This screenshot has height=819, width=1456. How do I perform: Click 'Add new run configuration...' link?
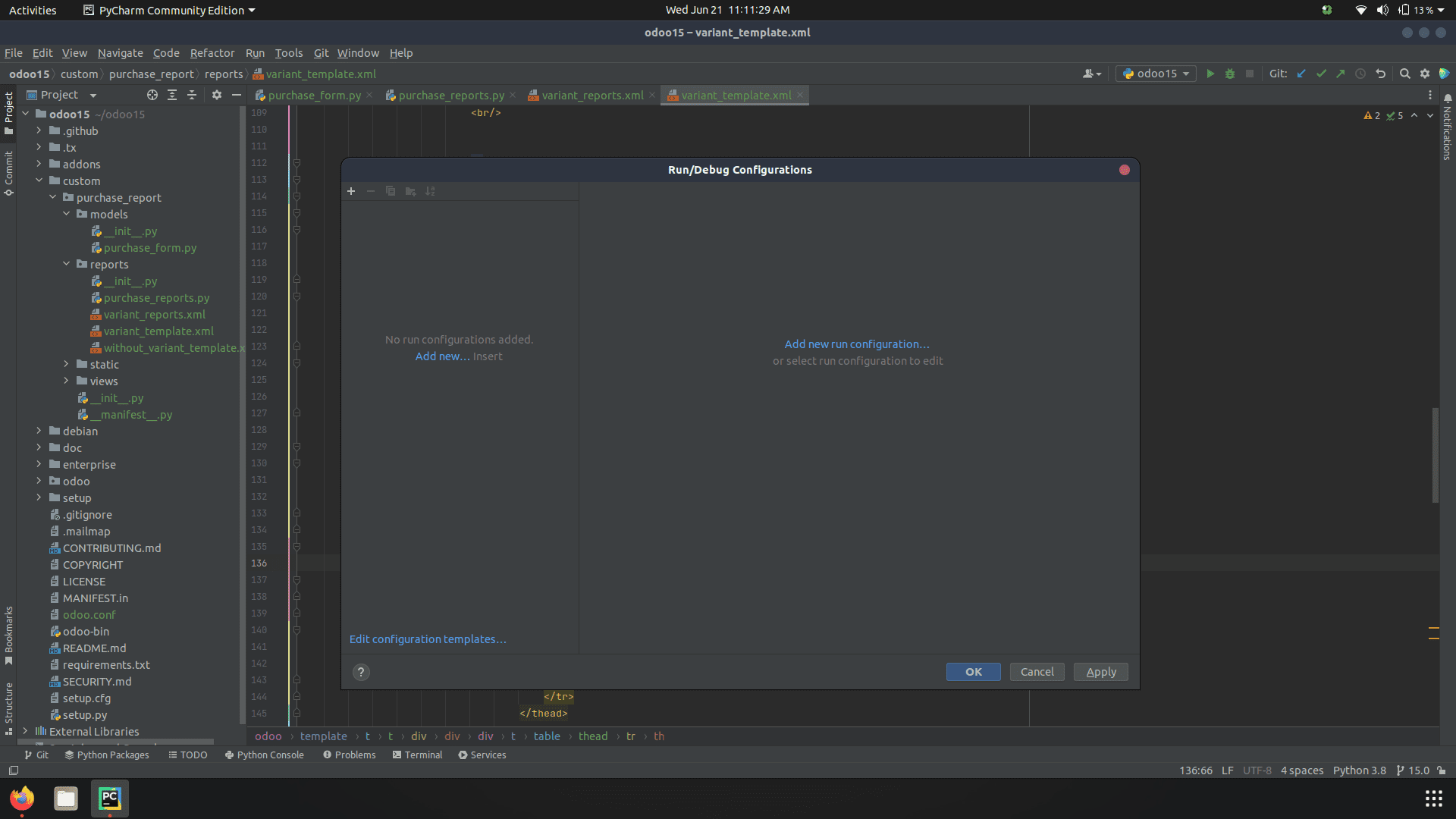(857, 344)
